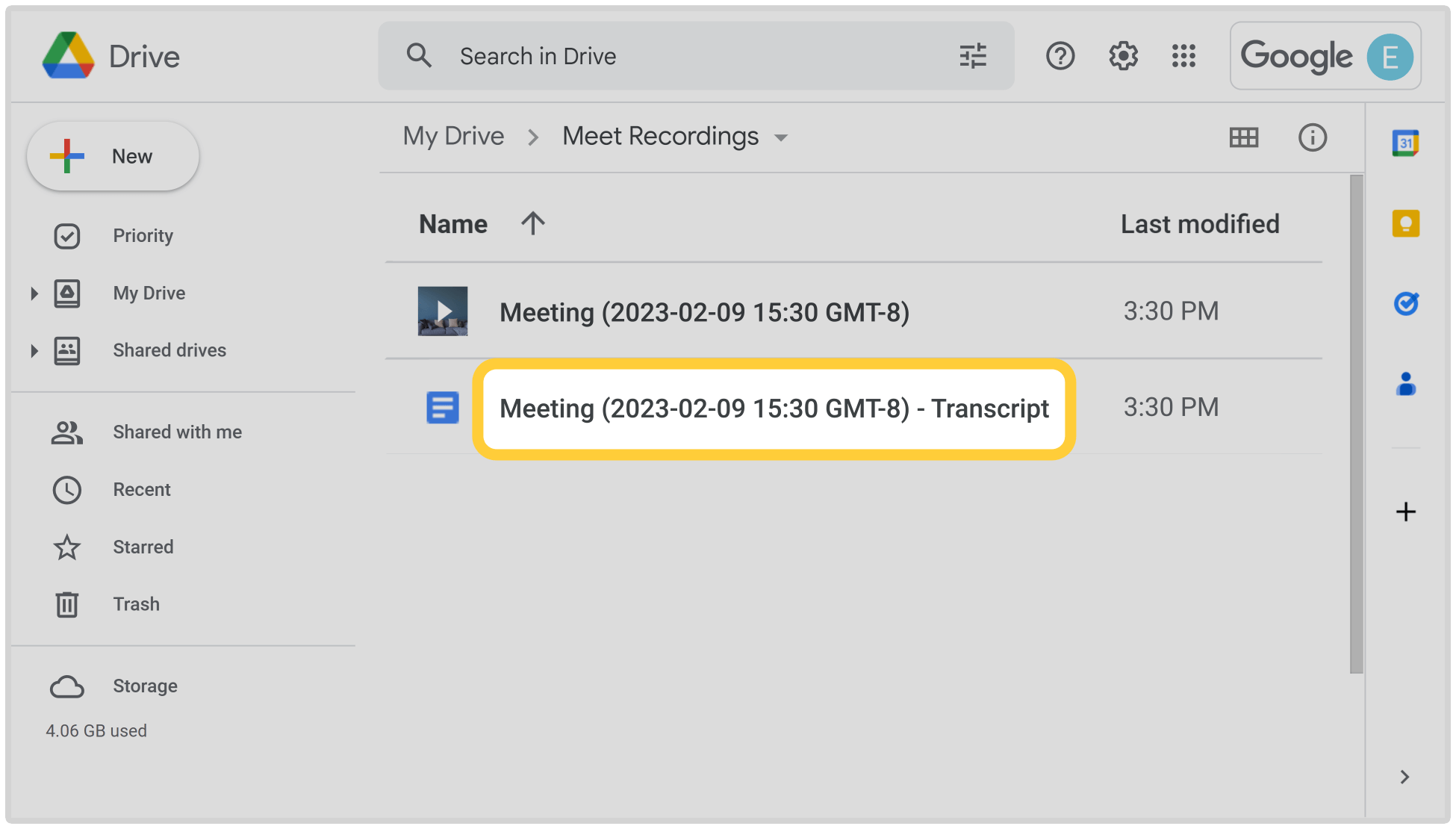Expand the My Drive tree arrow
The height and width of the screenshot is (829, 1456).
(34, 294)
